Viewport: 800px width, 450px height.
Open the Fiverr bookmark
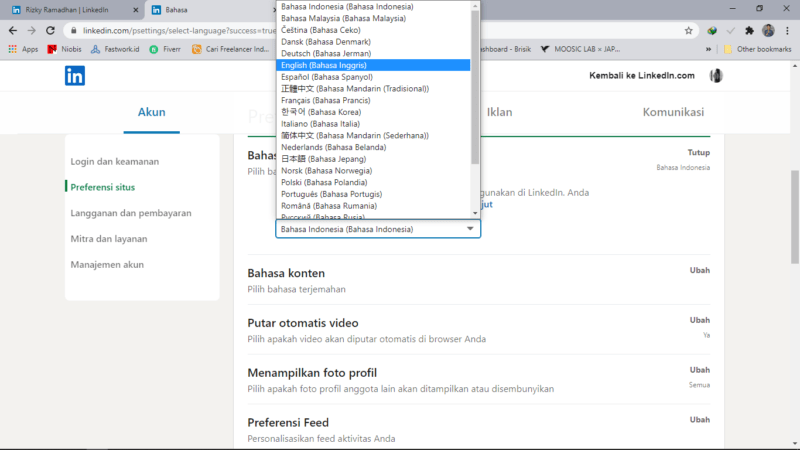(165, 49)
